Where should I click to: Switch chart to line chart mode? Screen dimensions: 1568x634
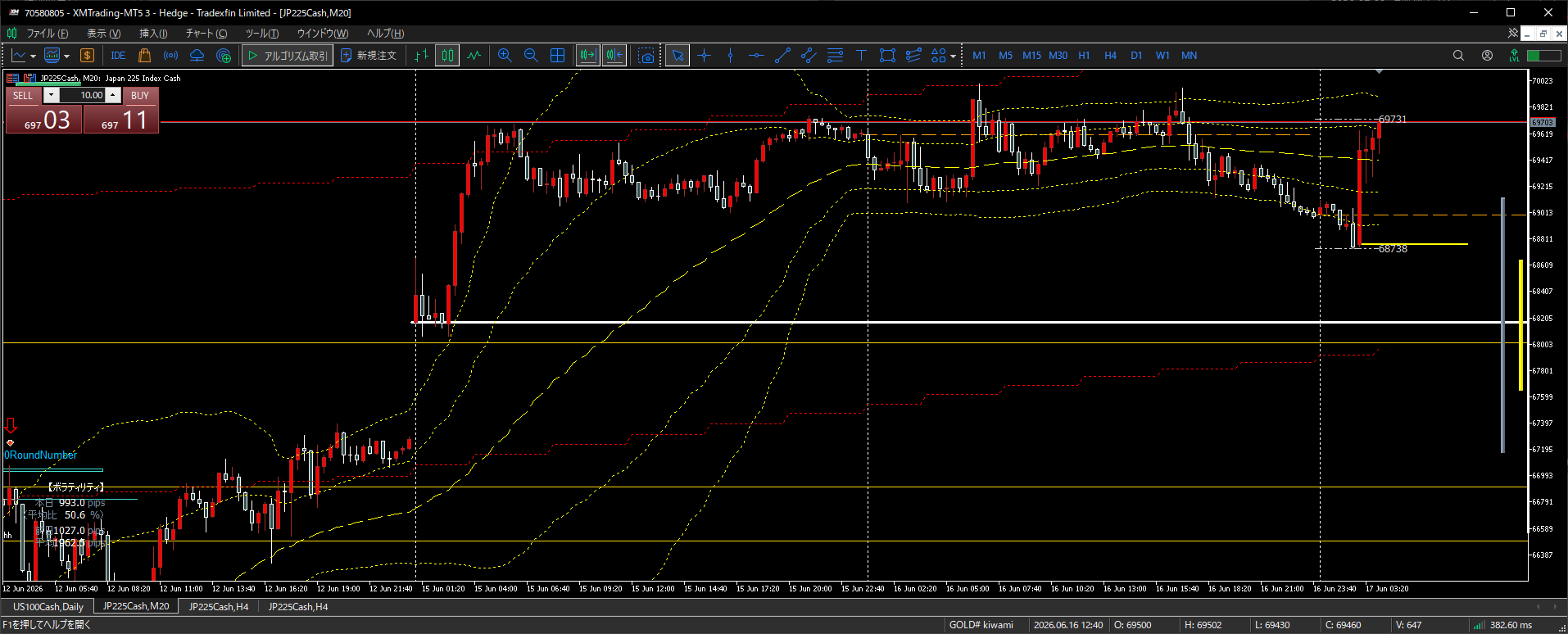[x=474, y=56]
